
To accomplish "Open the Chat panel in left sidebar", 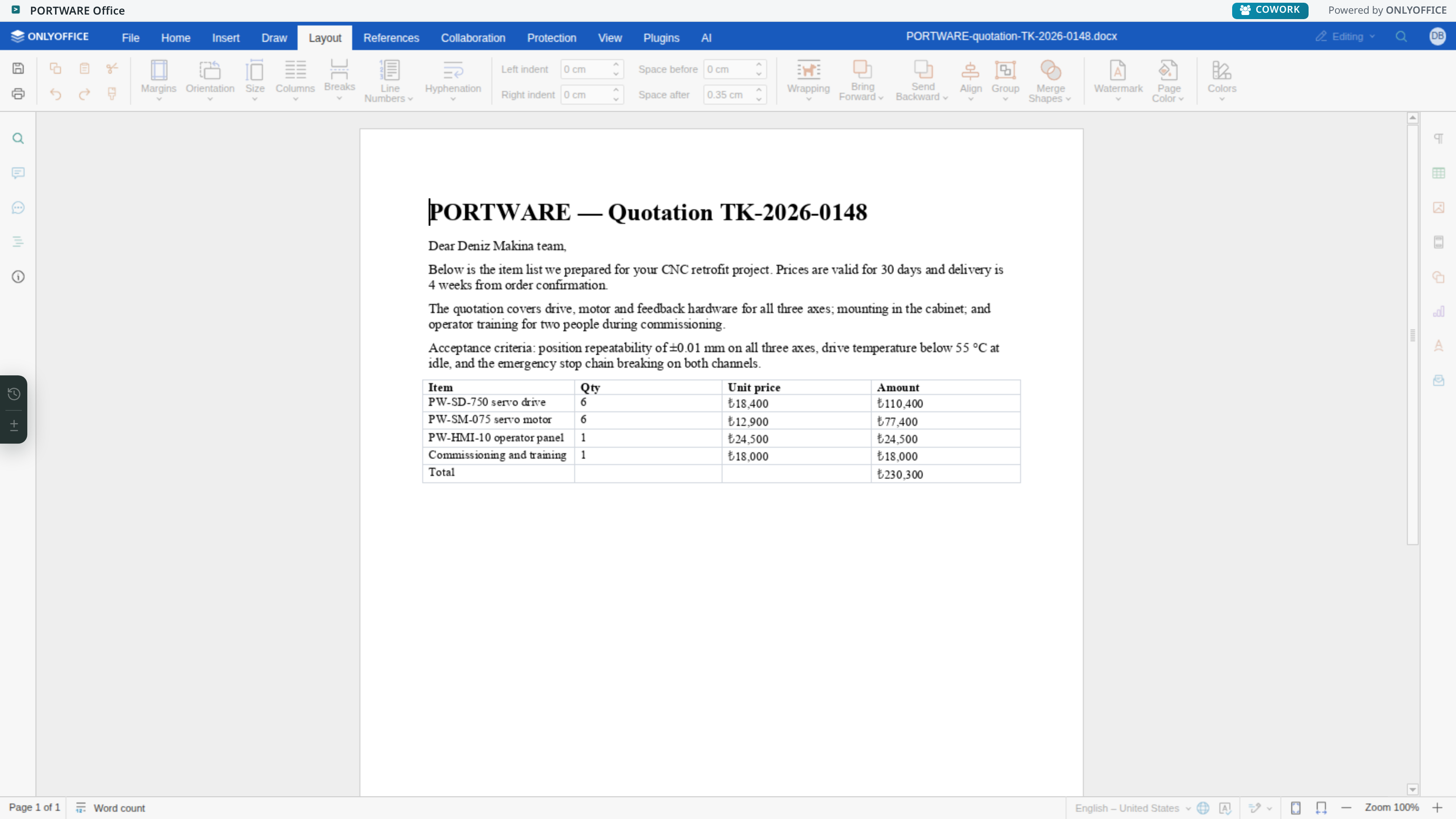I will click(x=18, y=208).
